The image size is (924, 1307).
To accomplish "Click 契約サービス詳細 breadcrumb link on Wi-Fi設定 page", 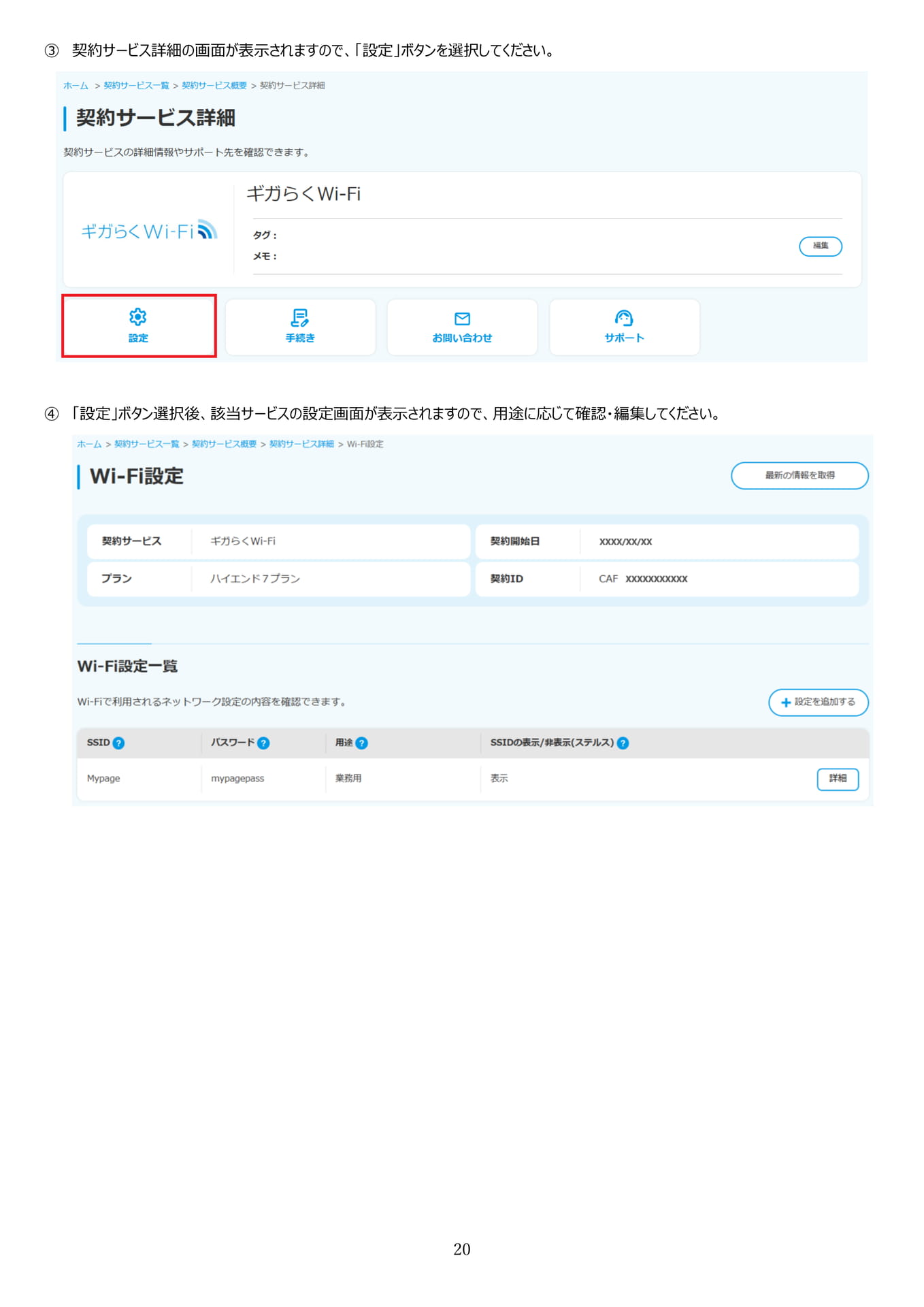I will click(x=301, y=444).
